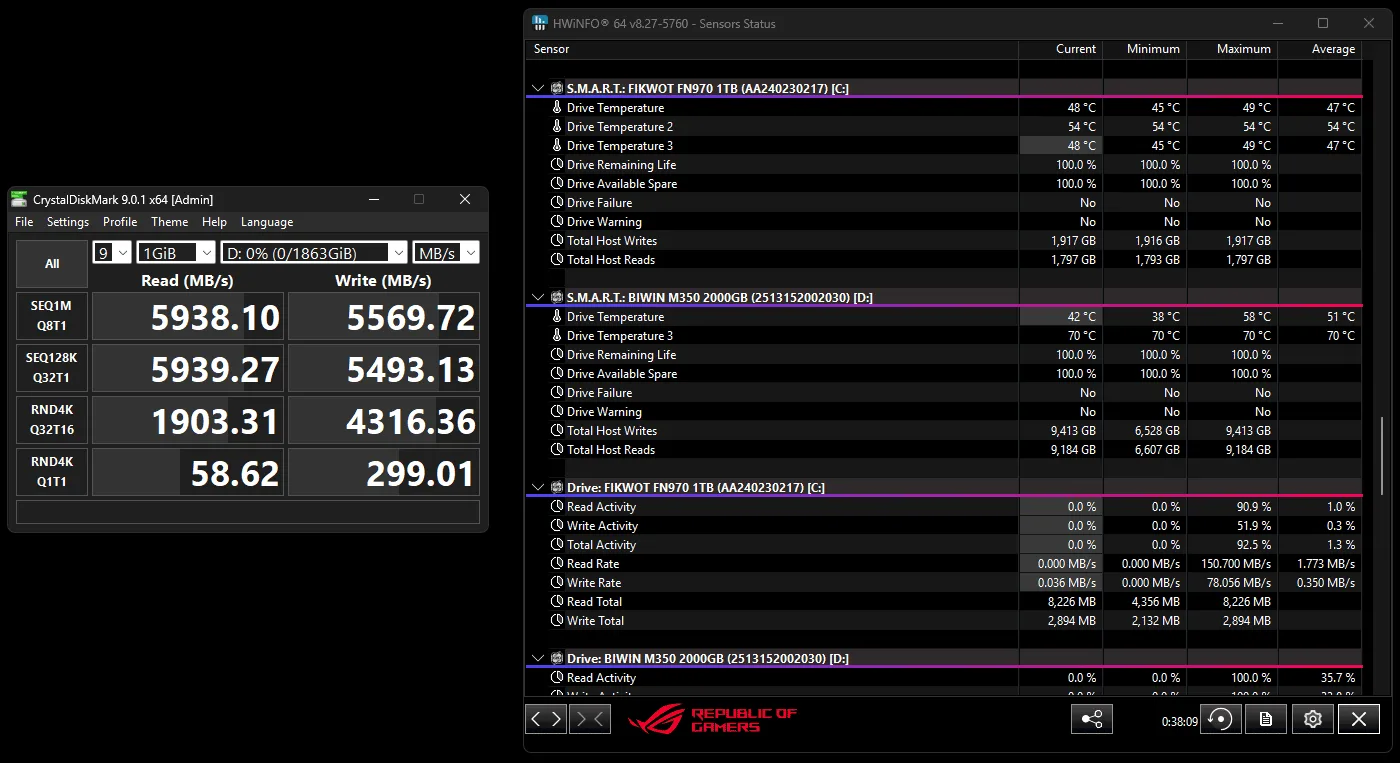
Task: Open the test count dropdown showing 9
Action: 112,253
